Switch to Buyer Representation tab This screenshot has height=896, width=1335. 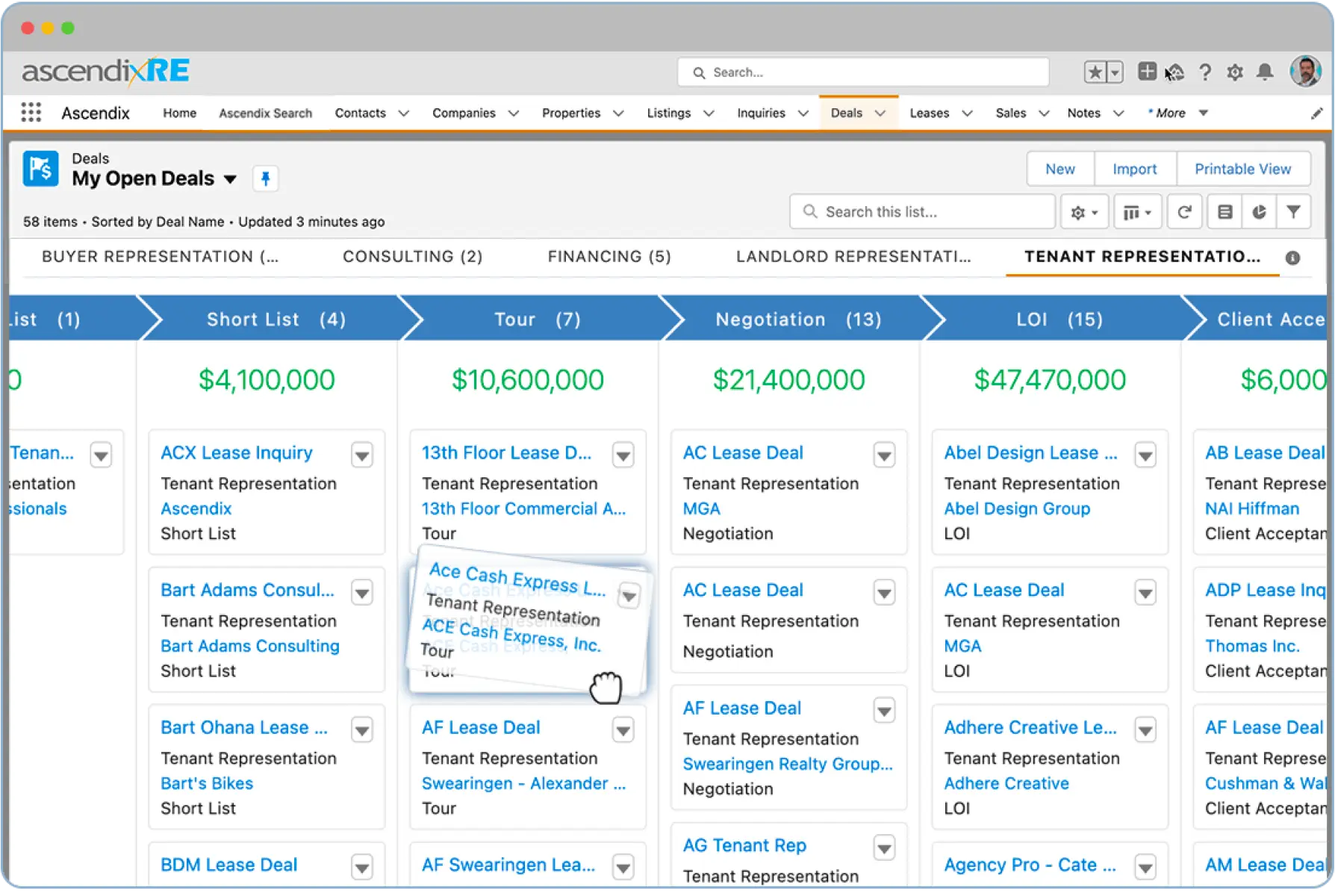click(160, 257)
